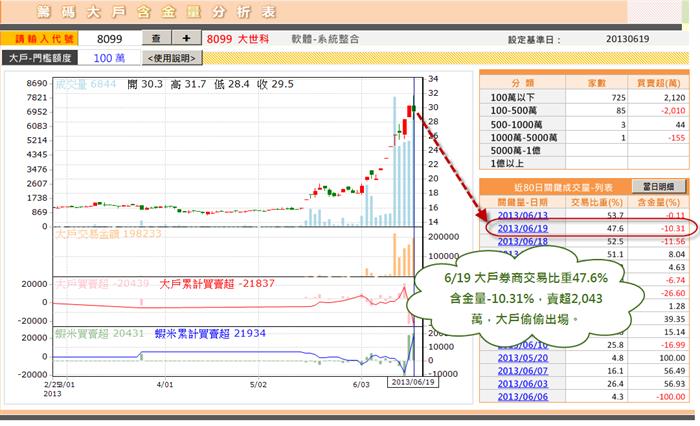
Task: Click the 關鍵量-日期 column header
Action: pos(522,202)
